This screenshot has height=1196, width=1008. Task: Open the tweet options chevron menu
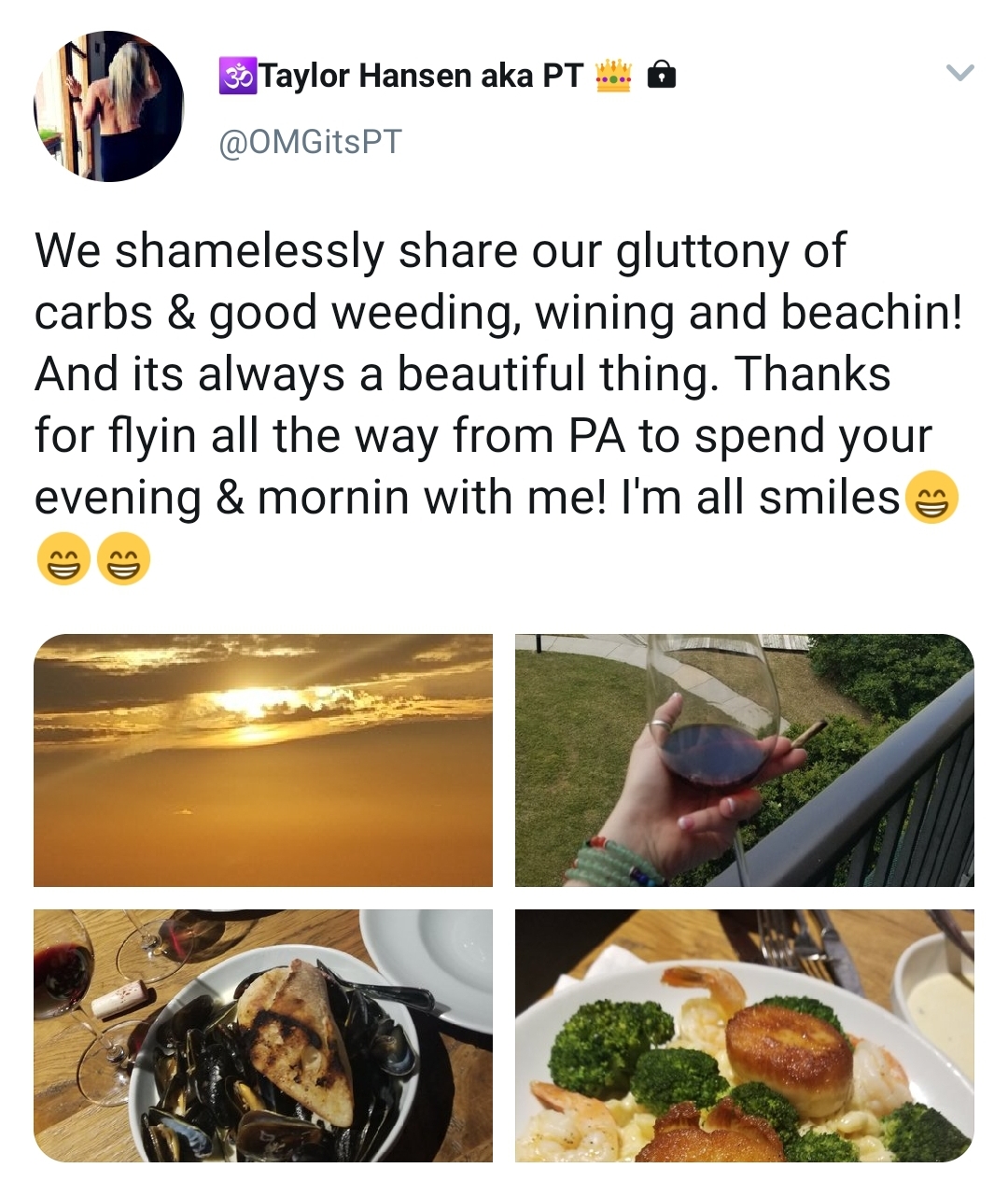tap(959, 73)
